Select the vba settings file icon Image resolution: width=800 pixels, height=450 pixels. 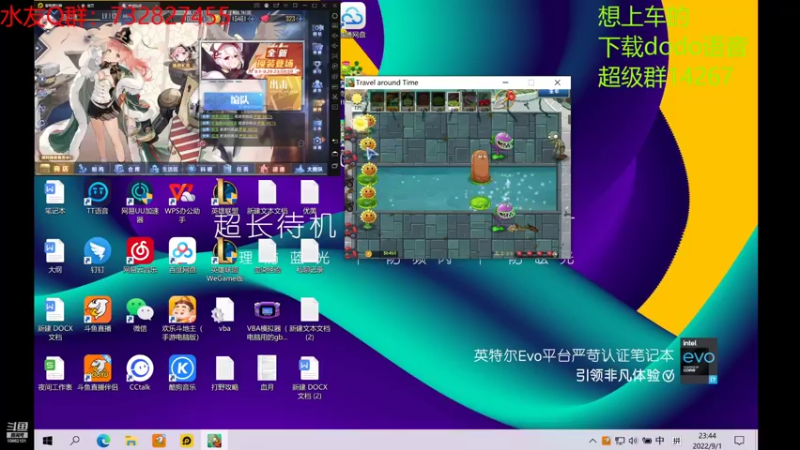(224, 314)
